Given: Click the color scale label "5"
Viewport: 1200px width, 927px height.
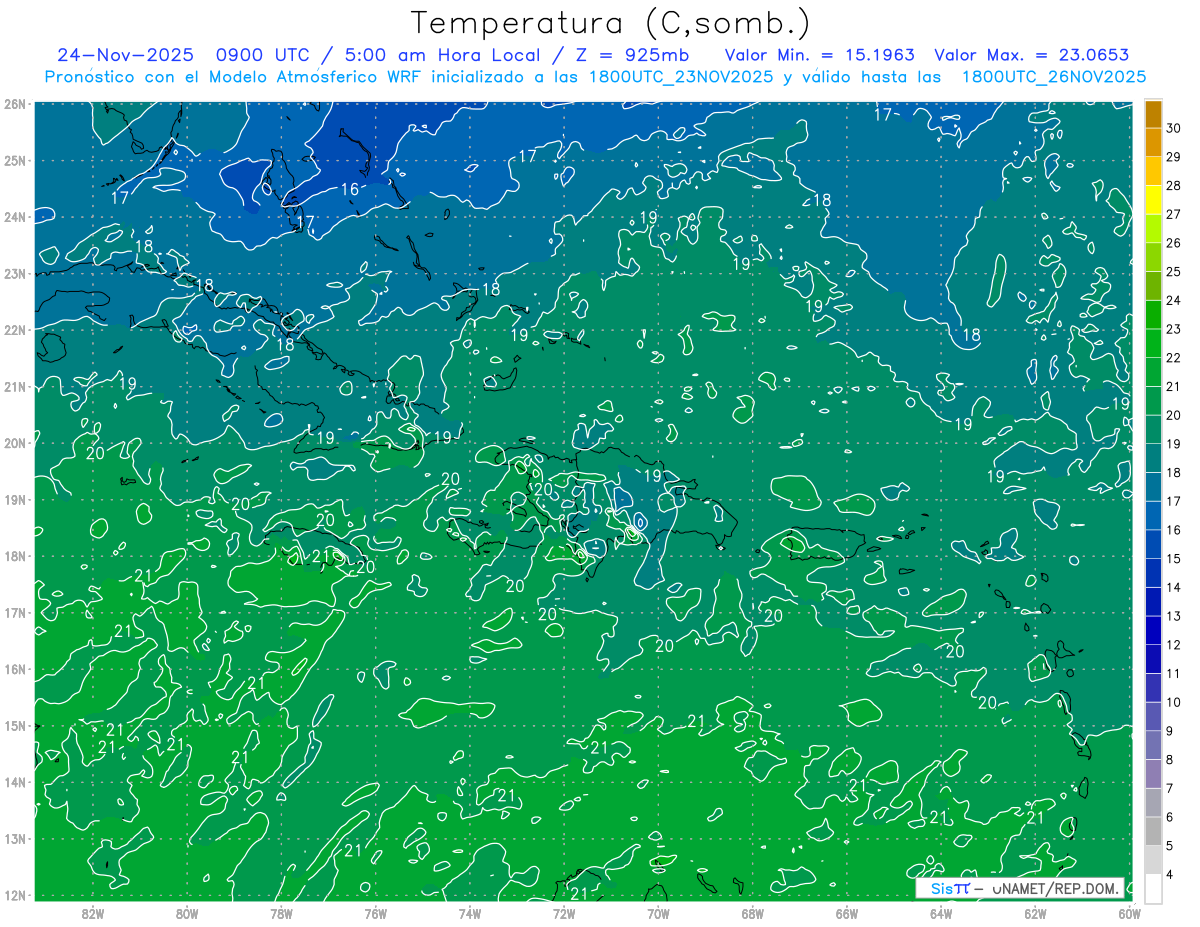Looking at the screenshot, I should (x=1170, y=846).
